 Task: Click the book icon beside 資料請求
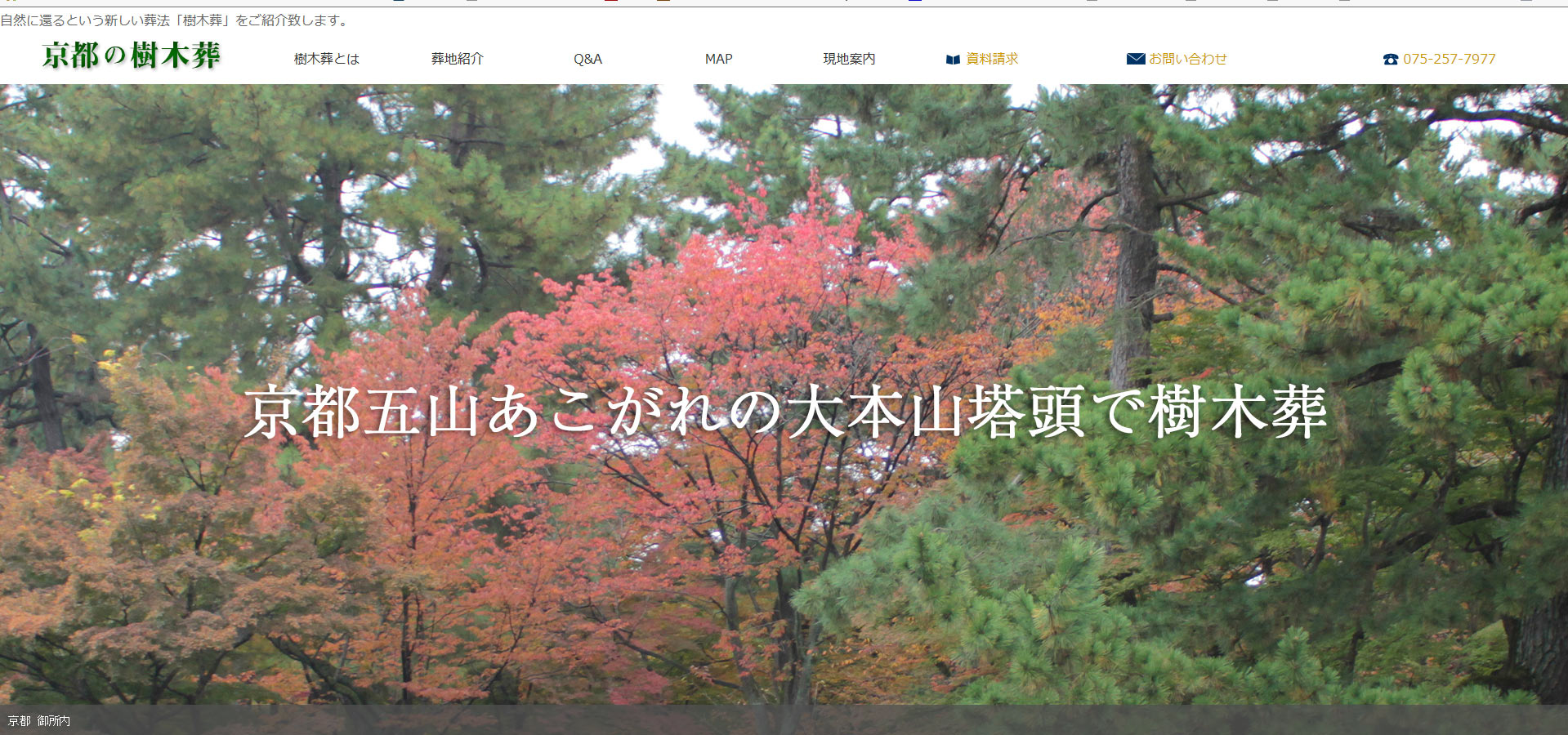(x=953, y=60)
